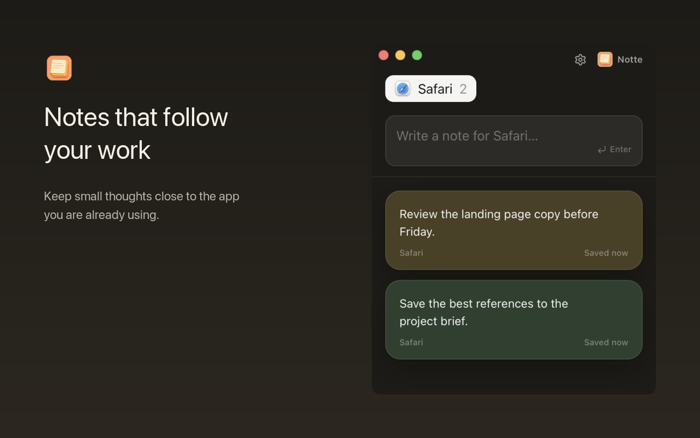Focus the 'Write a note for Safari...' field
The width and height of the screenshot is (700, 438).
pyautogui.click(x=514, y=141)
